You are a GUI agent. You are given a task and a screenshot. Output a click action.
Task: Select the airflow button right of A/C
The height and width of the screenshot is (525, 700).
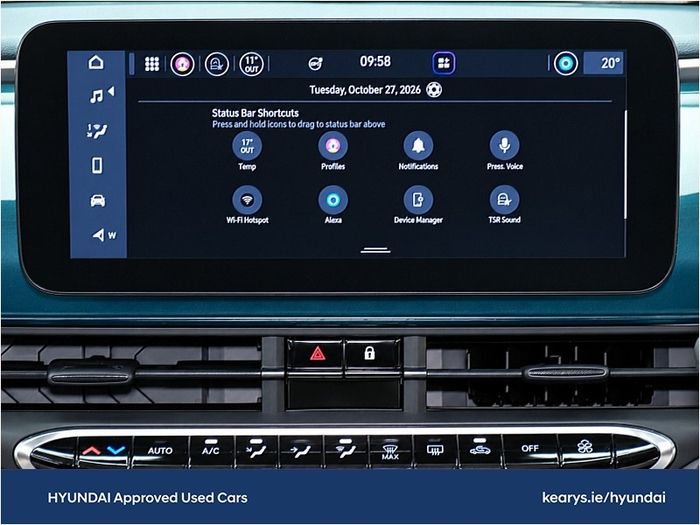[x=256, y=450]
